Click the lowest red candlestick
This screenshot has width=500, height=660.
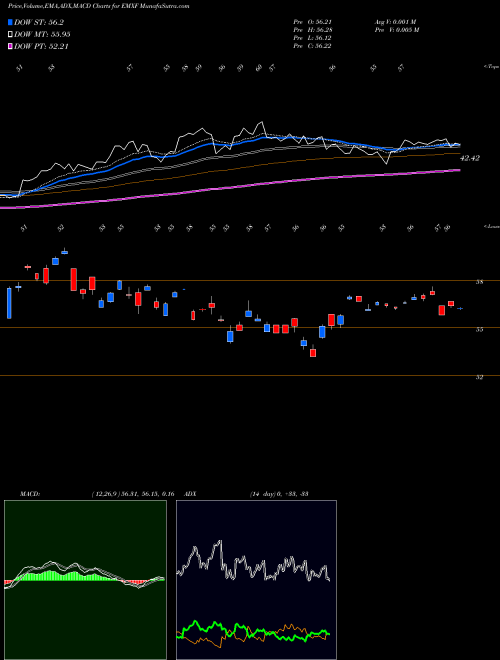click(x=313, y=351)
